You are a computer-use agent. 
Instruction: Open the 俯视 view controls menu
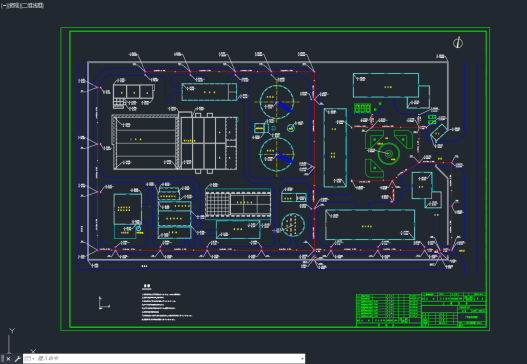(13, 6)
